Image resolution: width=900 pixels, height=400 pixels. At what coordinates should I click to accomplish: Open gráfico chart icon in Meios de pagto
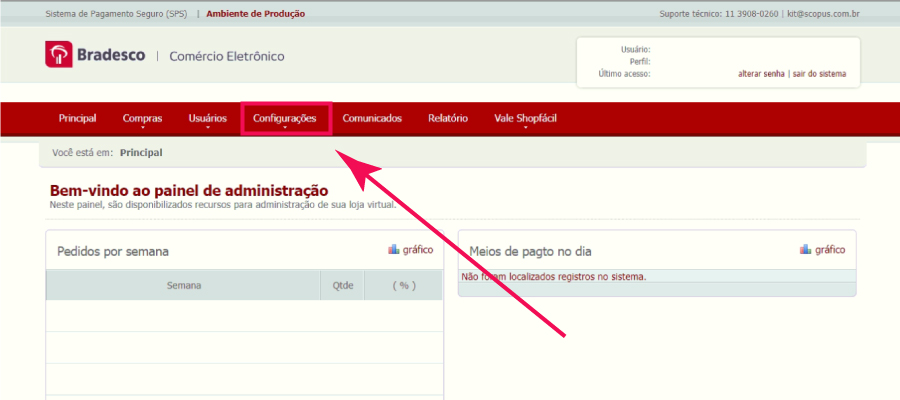(x=805, y=250)
